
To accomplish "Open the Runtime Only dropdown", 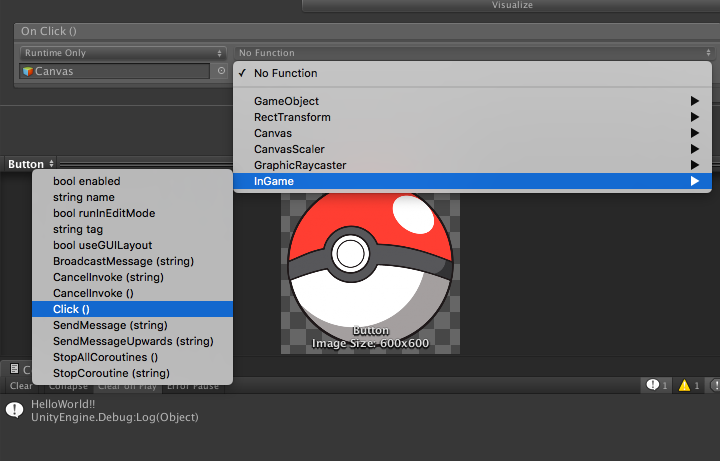I will 123,53.
